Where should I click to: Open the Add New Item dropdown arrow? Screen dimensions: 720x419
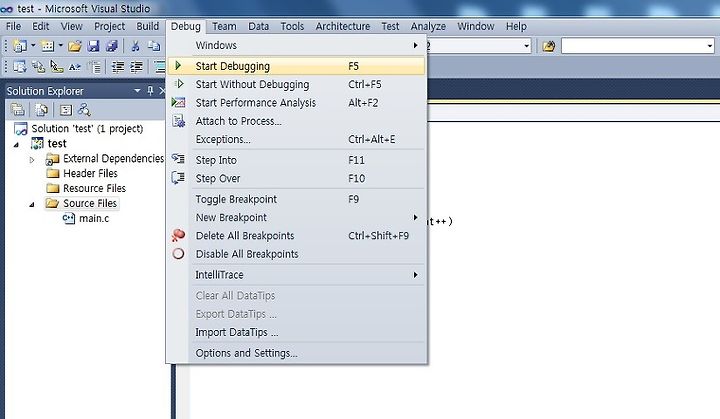pos(60,45)
